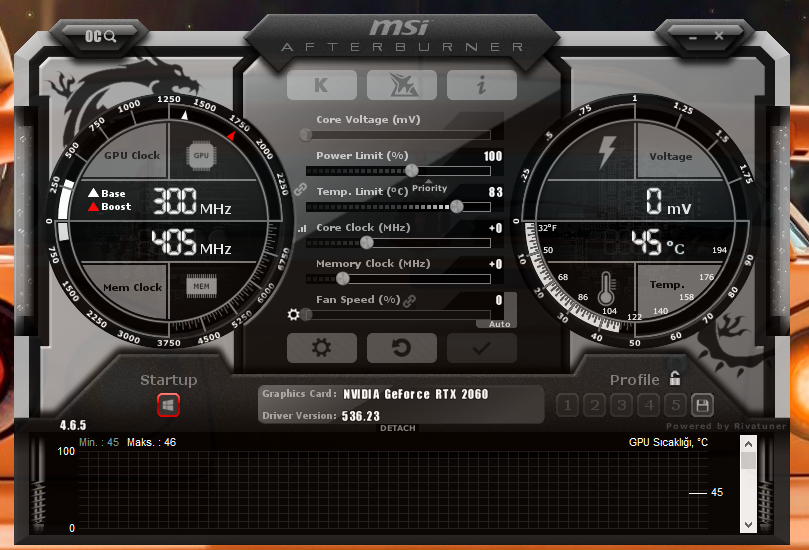Click the driver version 536.23 text
Screen dimensions: 809x550
click(x=361, y=416)
